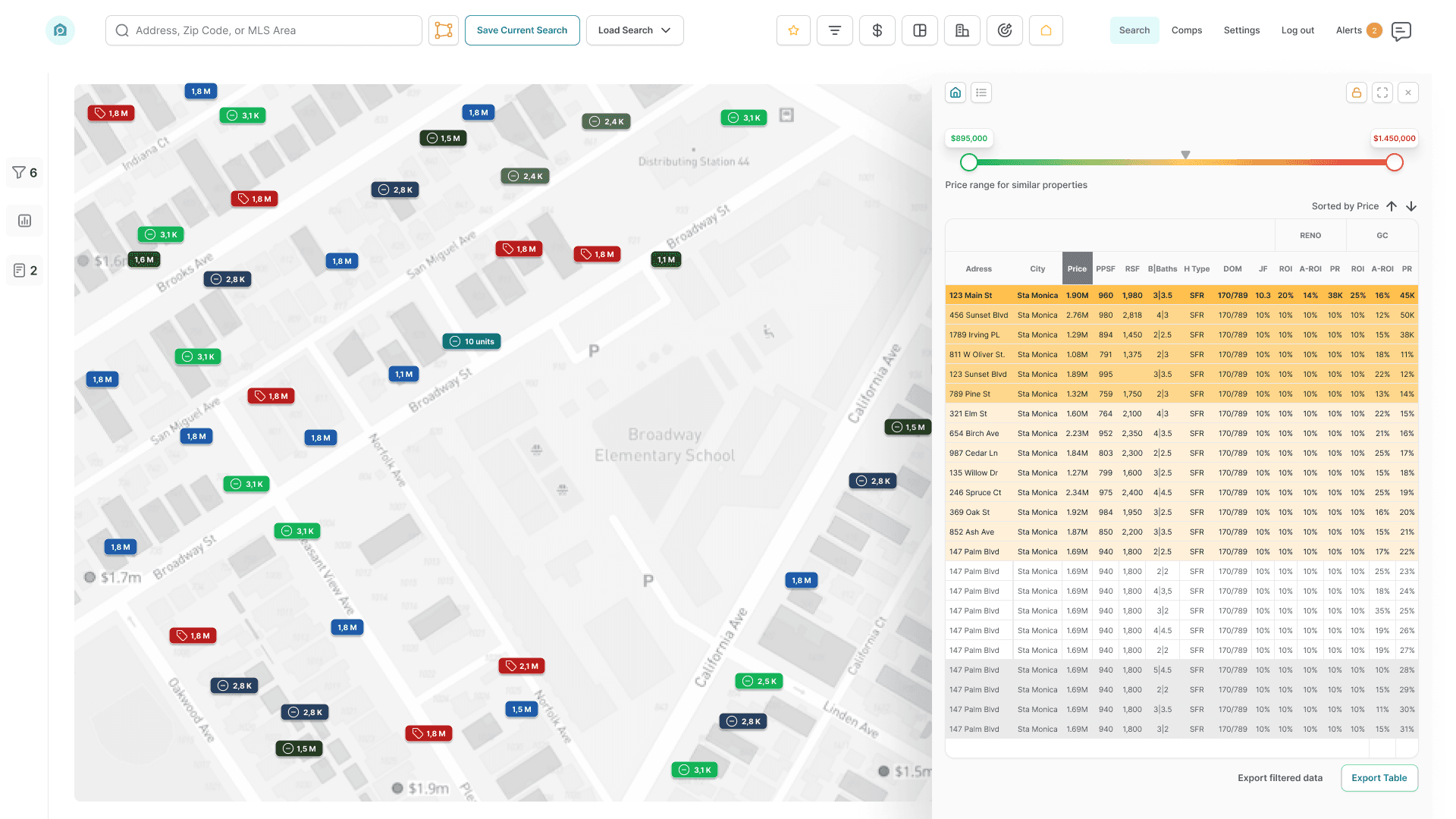The width and height of the screenshot is (1456, 819).
Task: Click the DOM column header
Action: (1233, 269)
